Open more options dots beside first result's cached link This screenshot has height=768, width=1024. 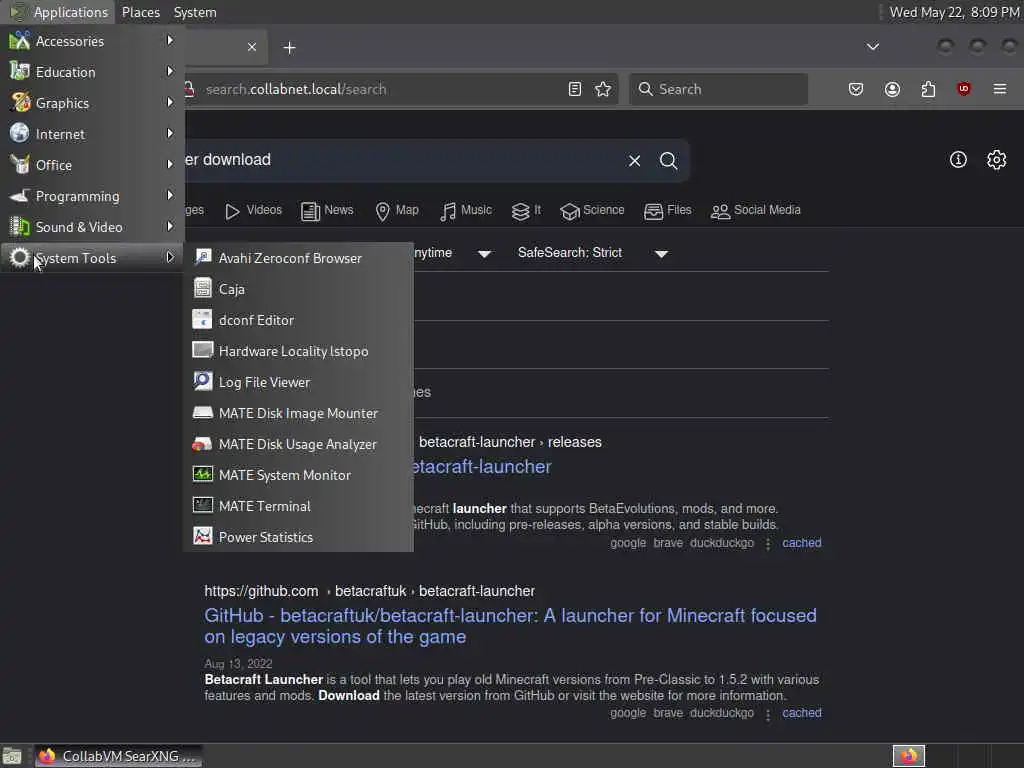768,543
